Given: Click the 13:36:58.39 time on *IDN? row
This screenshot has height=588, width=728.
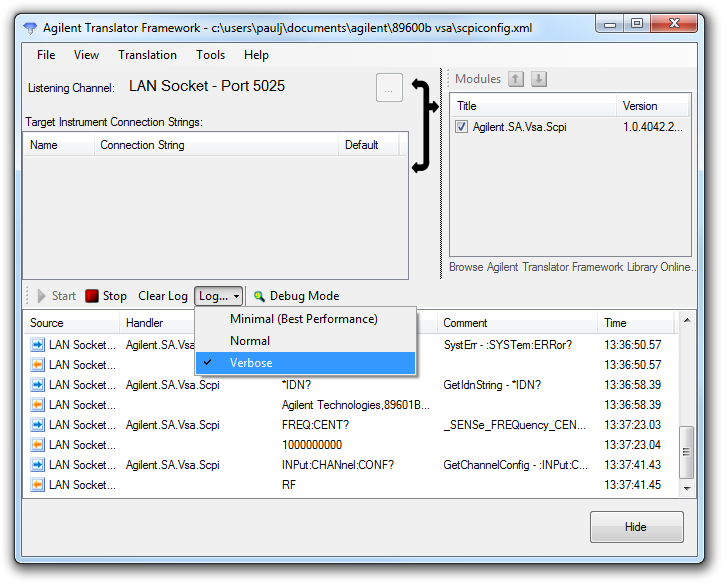Looking at the screenshot, I should 632,385.
